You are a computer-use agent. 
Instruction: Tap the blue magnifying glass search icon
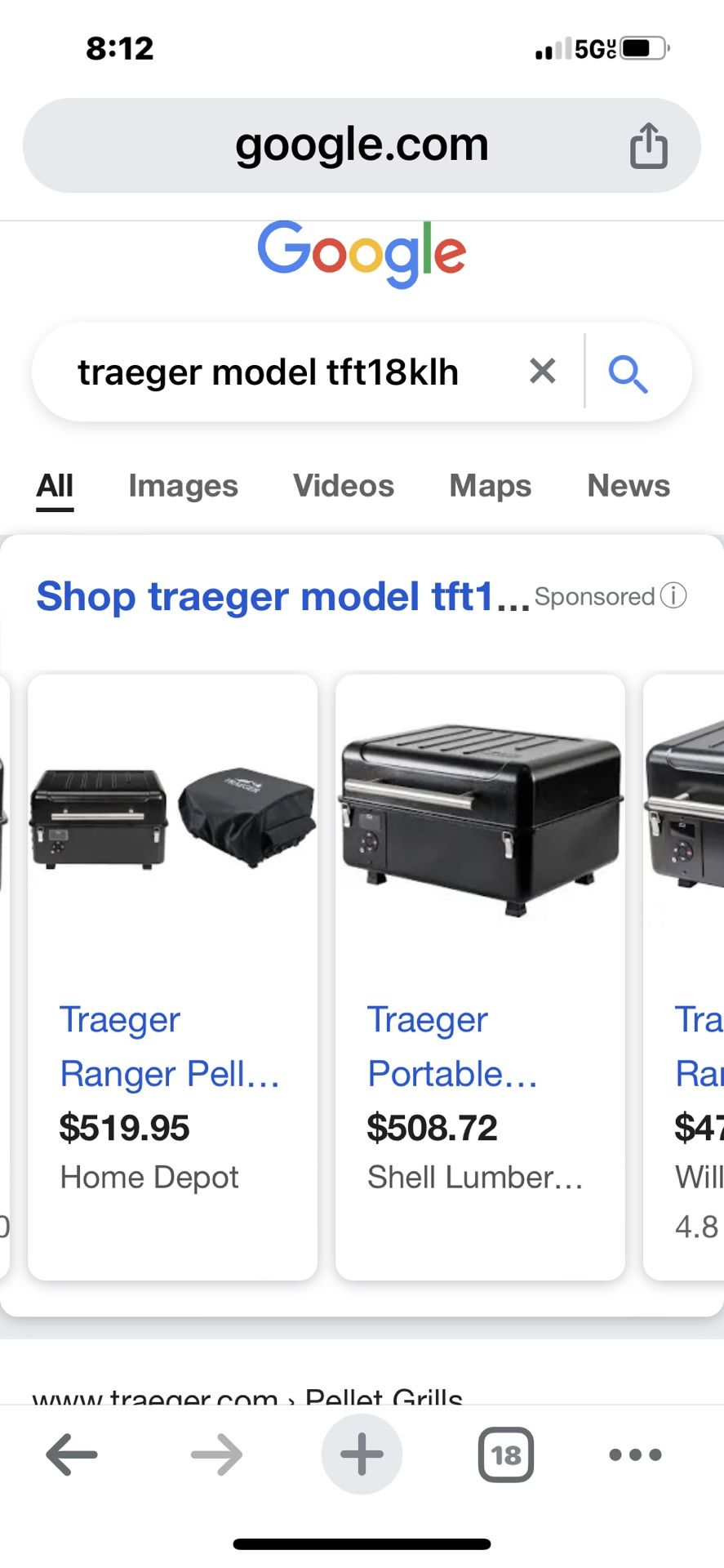[x=628, y=374]
